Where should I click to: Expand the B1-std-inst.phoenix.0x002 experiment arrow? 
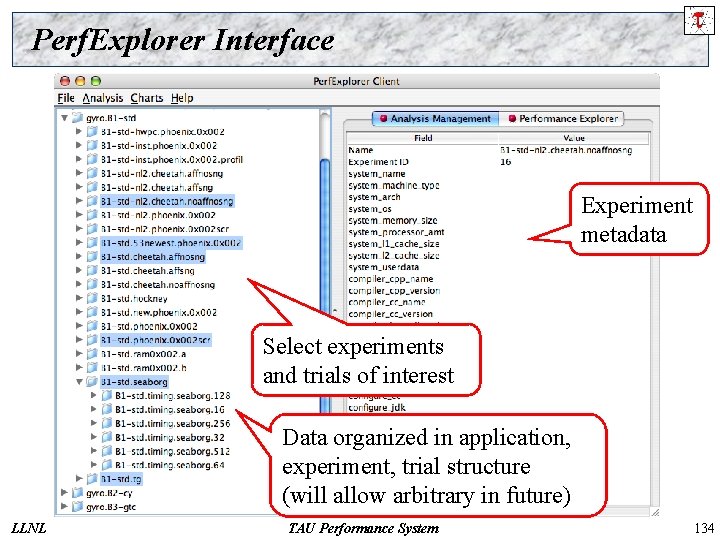pyautogui.click(x=79, y=146)
